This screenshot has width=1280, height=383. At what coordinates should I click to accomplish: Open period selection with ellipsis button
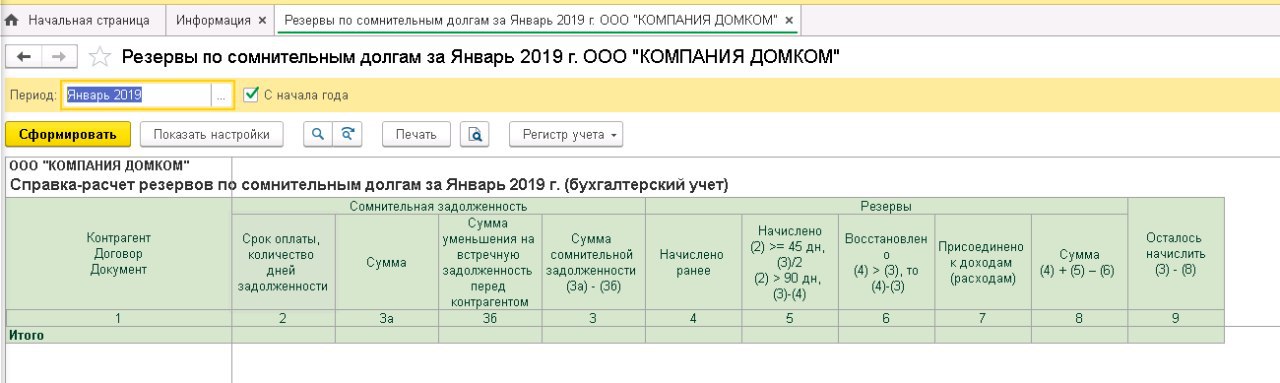tap(221, 95)
